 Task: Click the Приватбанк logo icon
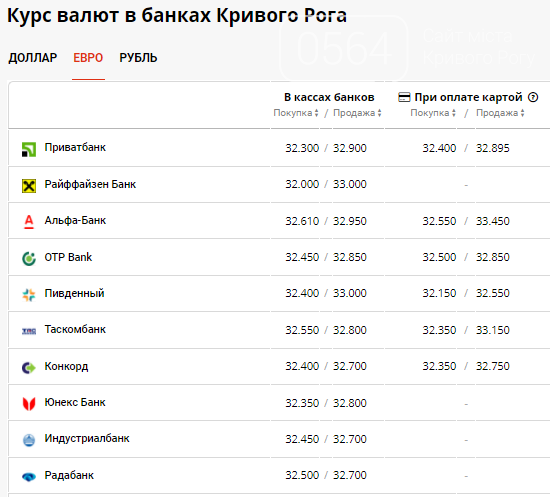click(x=29, y=149)
